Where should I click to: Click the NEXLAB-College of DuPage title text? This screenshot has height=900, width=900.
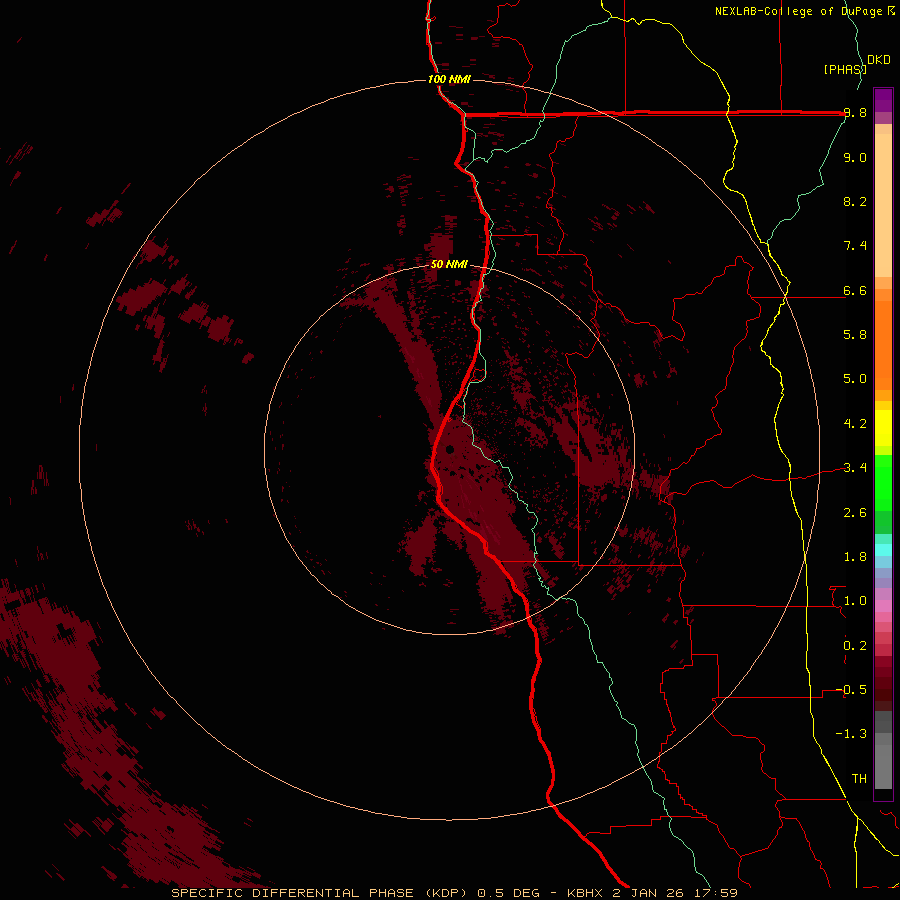(800, 11)
